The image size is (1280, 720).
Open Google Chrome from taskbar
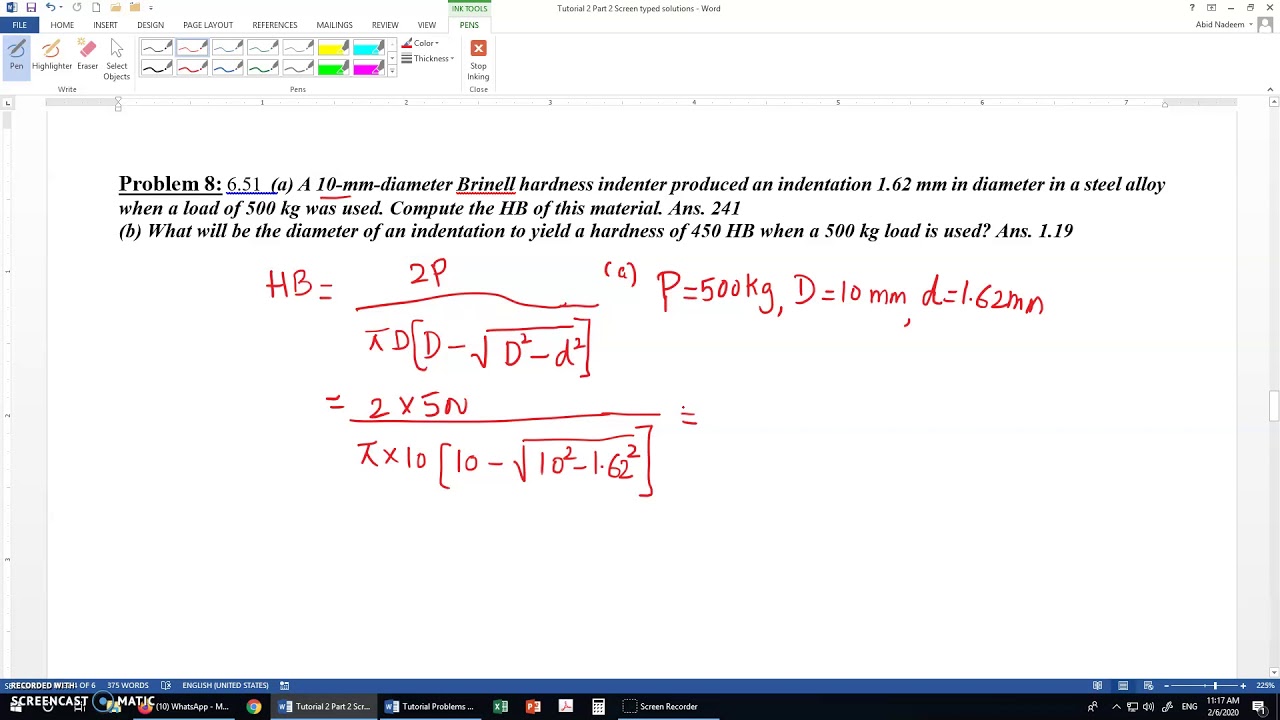254,706
